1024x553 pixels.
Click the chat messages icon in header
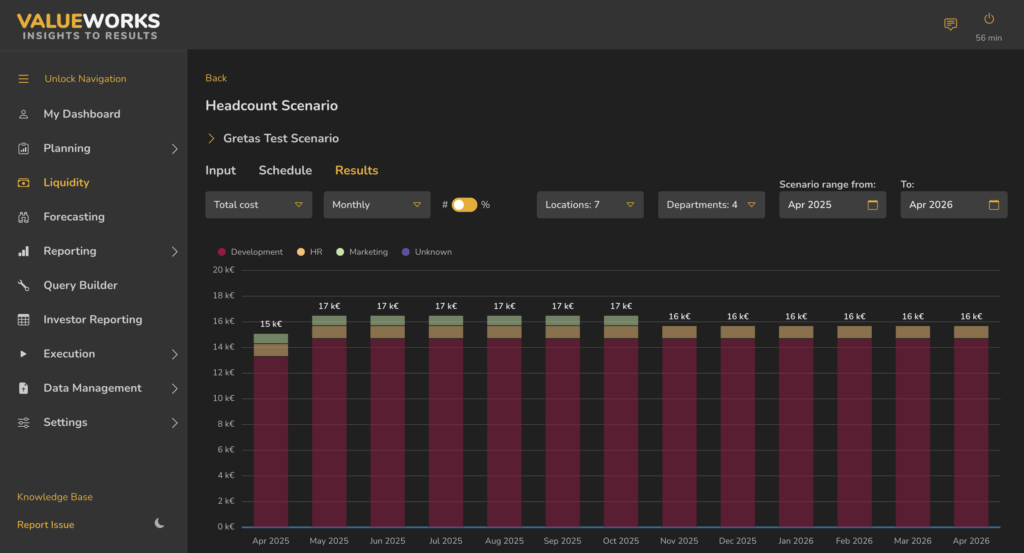click(x=950, y=24)
